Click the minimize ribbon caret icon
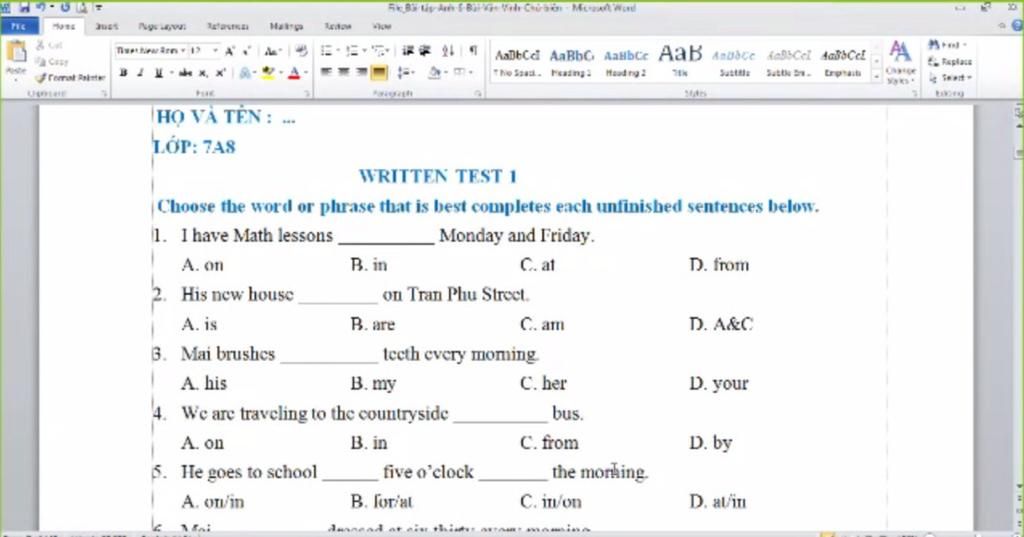Screen dimensions: 1024x537 coord(1002,26)
